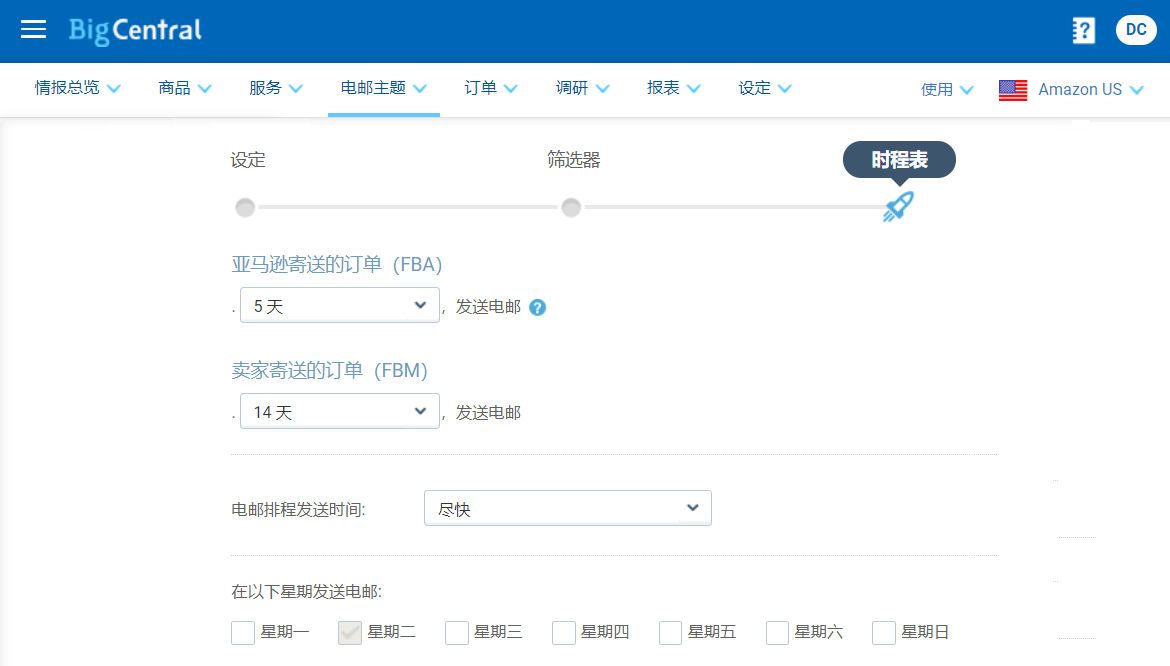Toggle the 星期二 checkbox

(350, 633)
